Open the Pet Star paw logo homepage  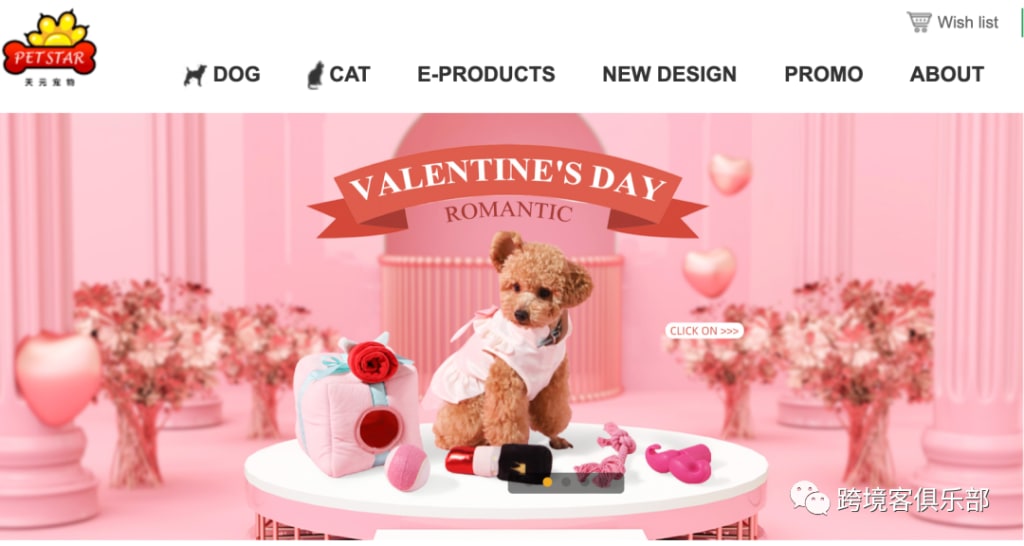pos(50,48)
